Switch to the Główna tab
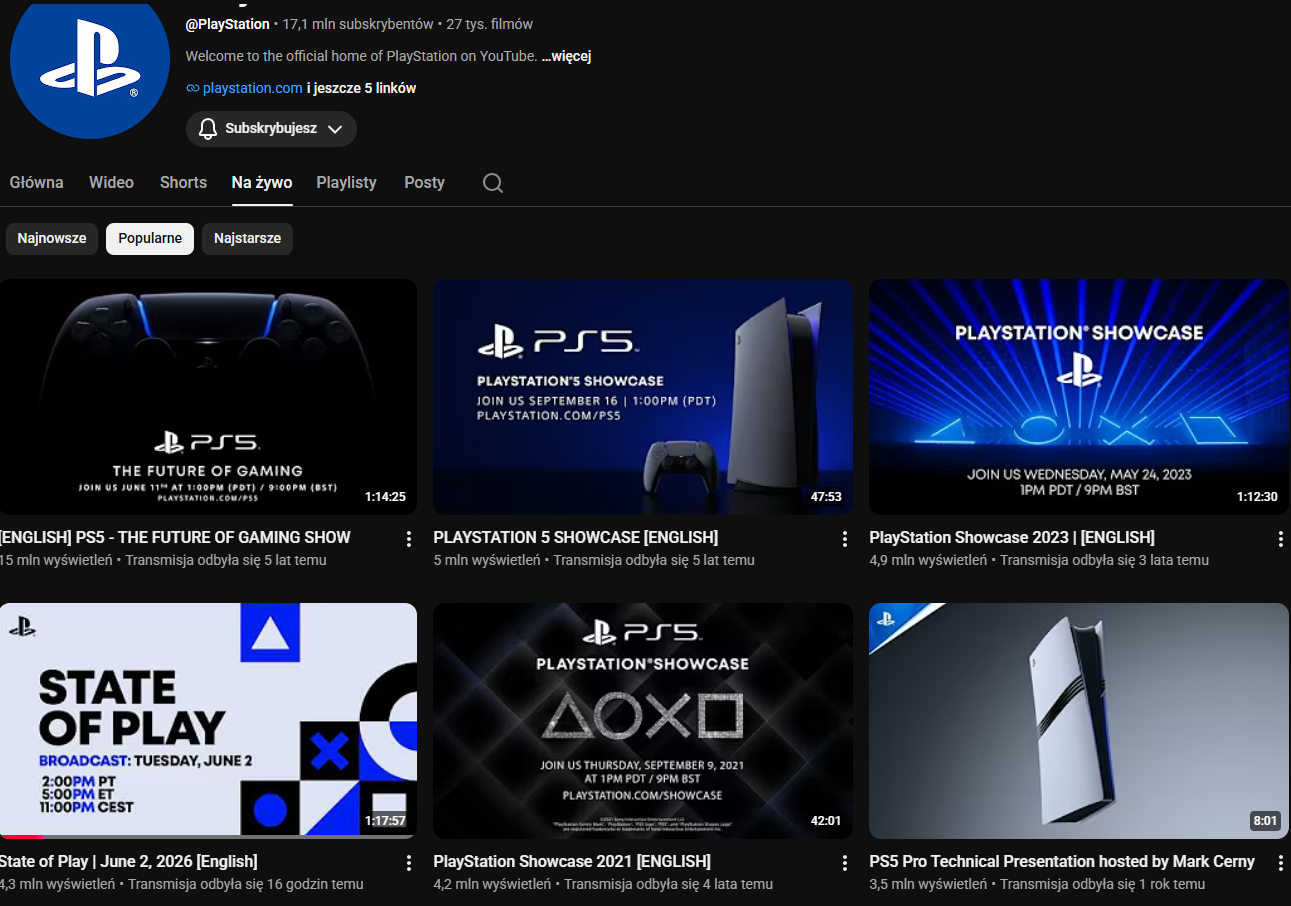 37,182
